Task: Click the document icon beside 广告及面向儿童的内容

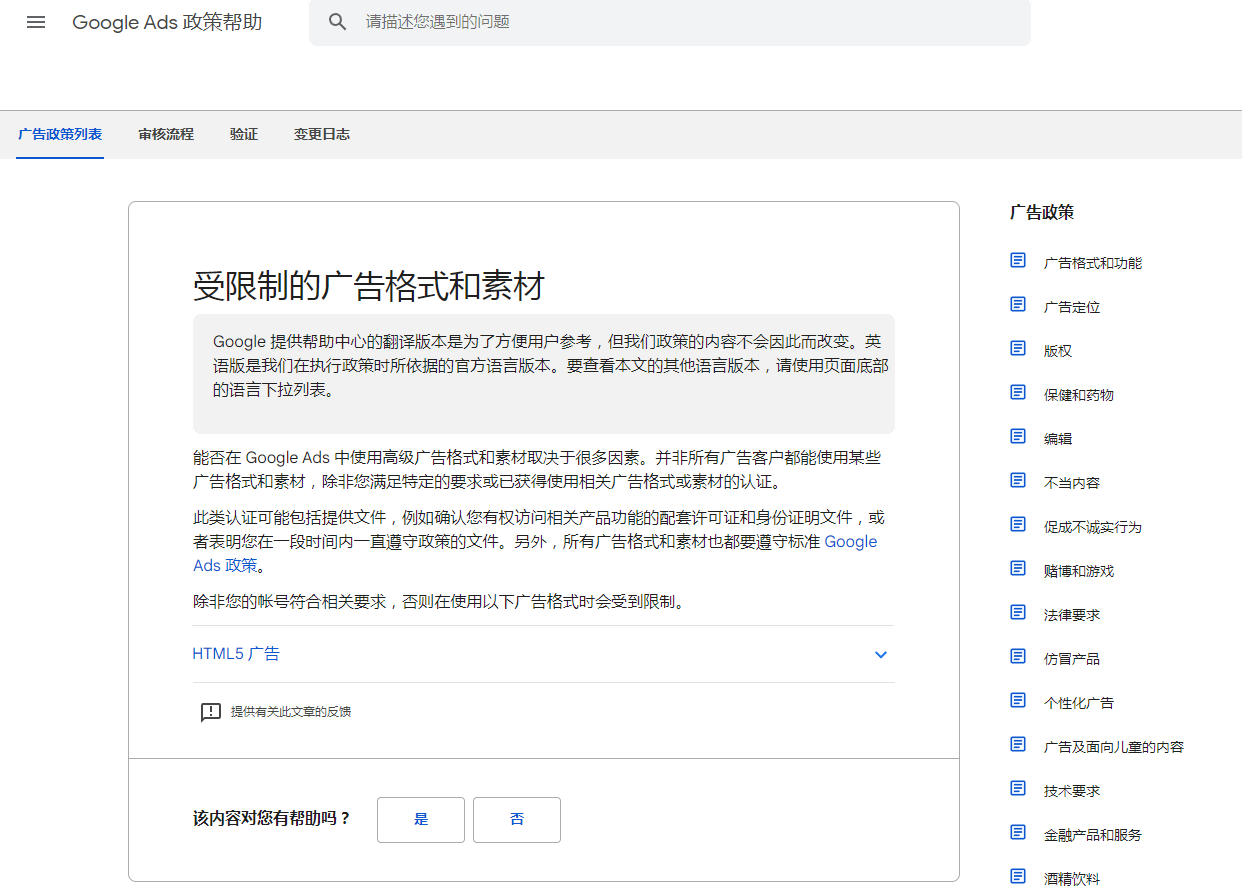Action: [1018, 744]
